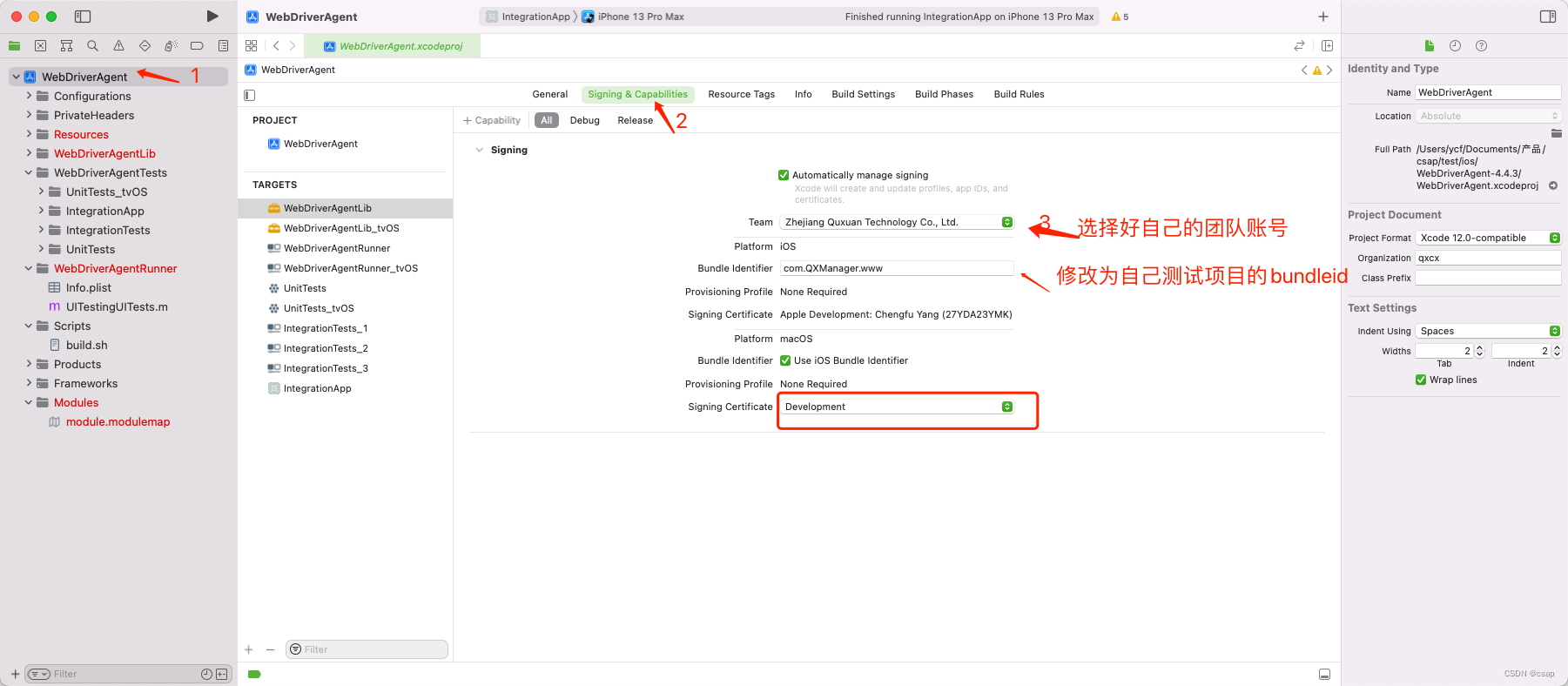The image size is (1568, 686).
Task: Open the symbol navigator
Action: pos(66,46)
